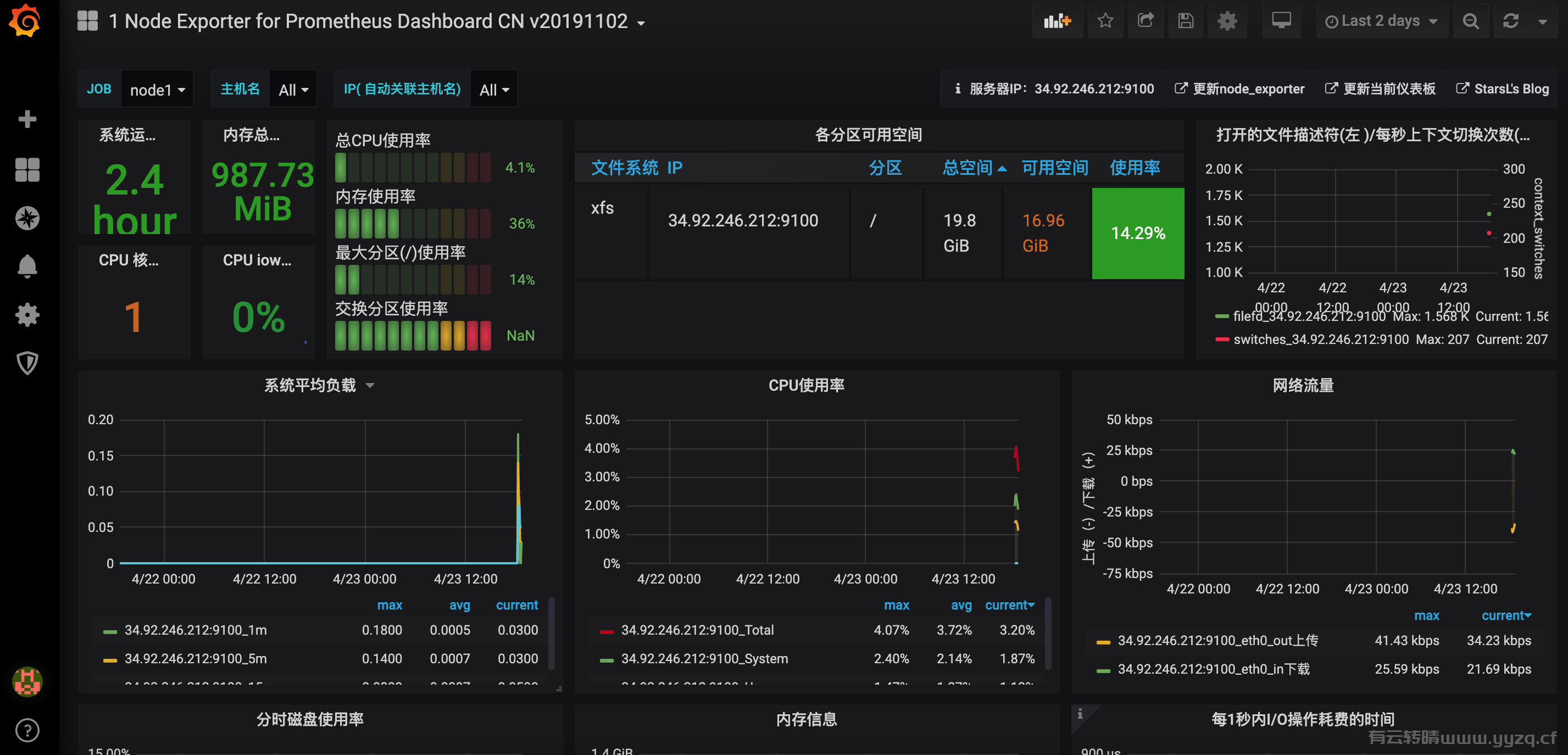Viewport: 1568px width, 755px height.
Task: Open 内存信息 panel title
Action: (x=806, y=719)
